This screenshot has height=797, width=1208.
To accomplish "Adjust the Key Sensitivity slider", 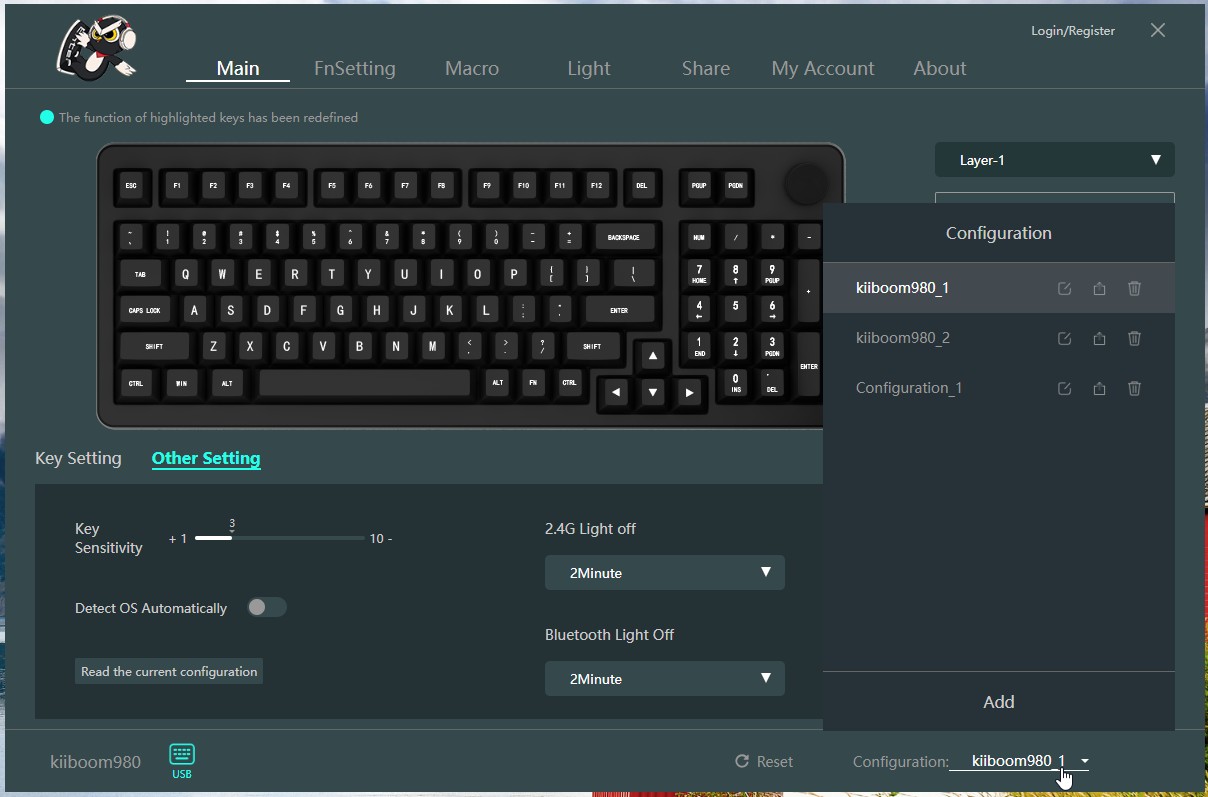I will point(280,538).
